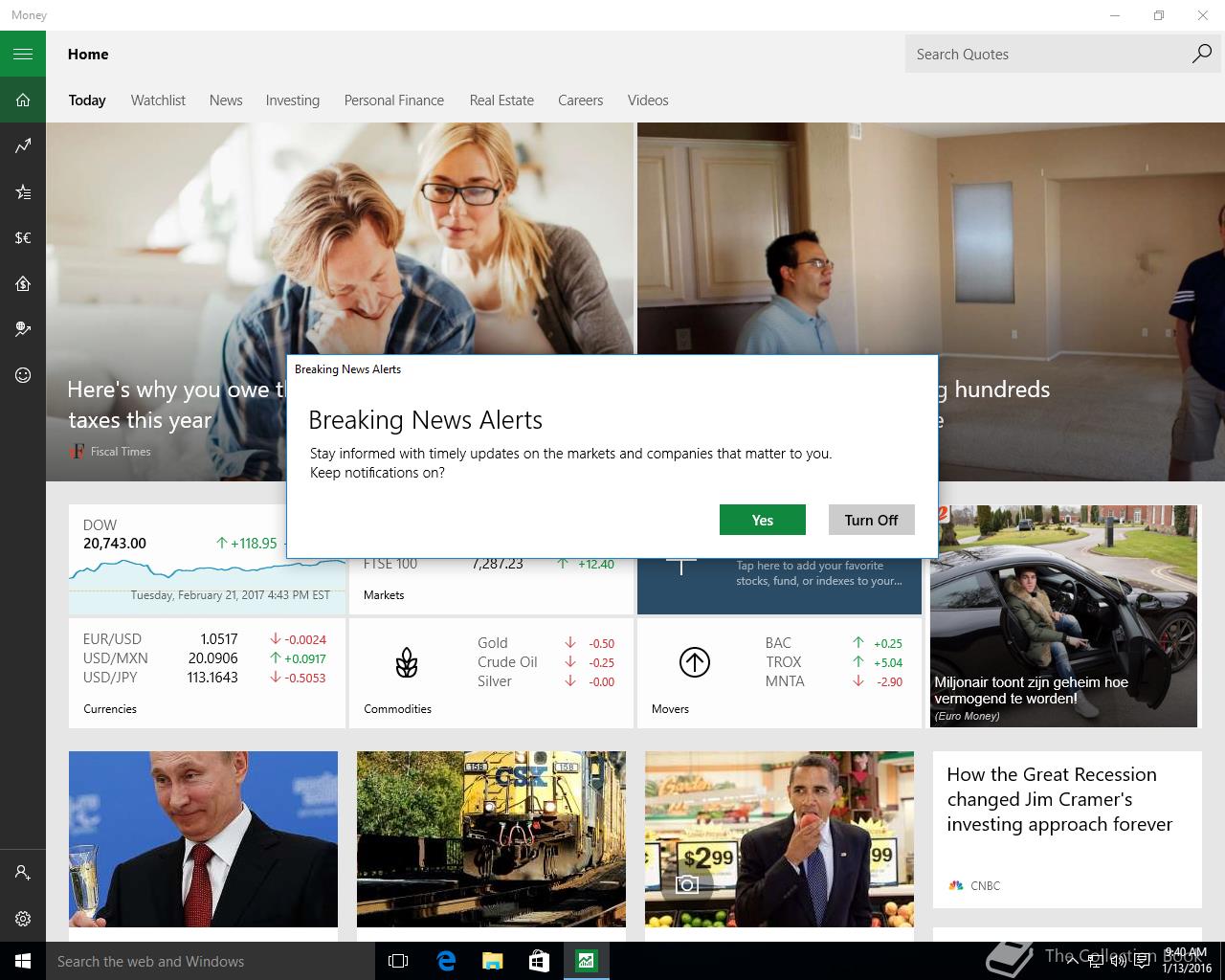Click the Movers up-arrow circle icon
The height and width of the screenshot is (980, 1225).
[x=694, y=662]
